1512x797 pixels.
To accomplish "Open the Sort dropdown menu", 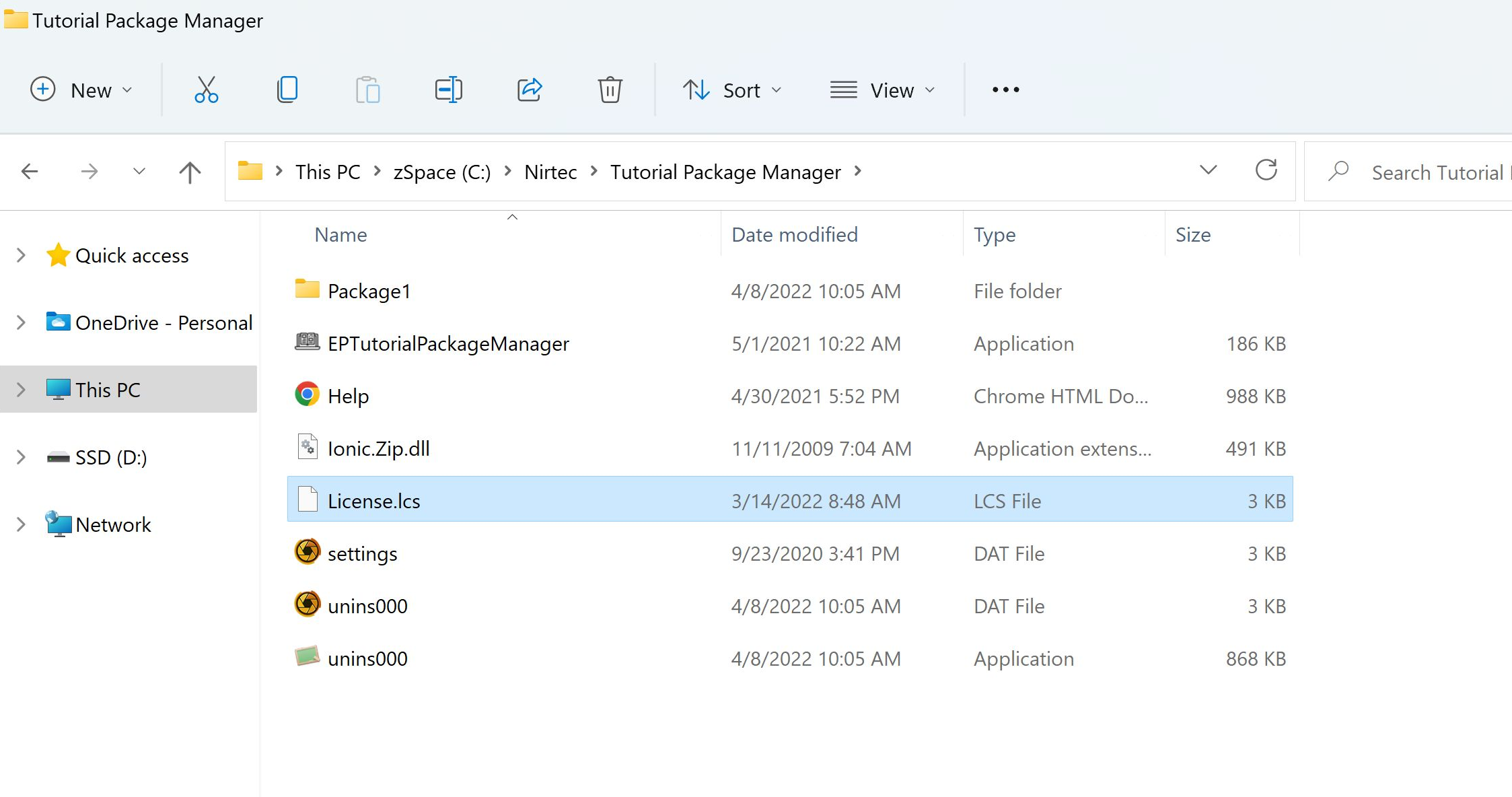I will [733, 90].
